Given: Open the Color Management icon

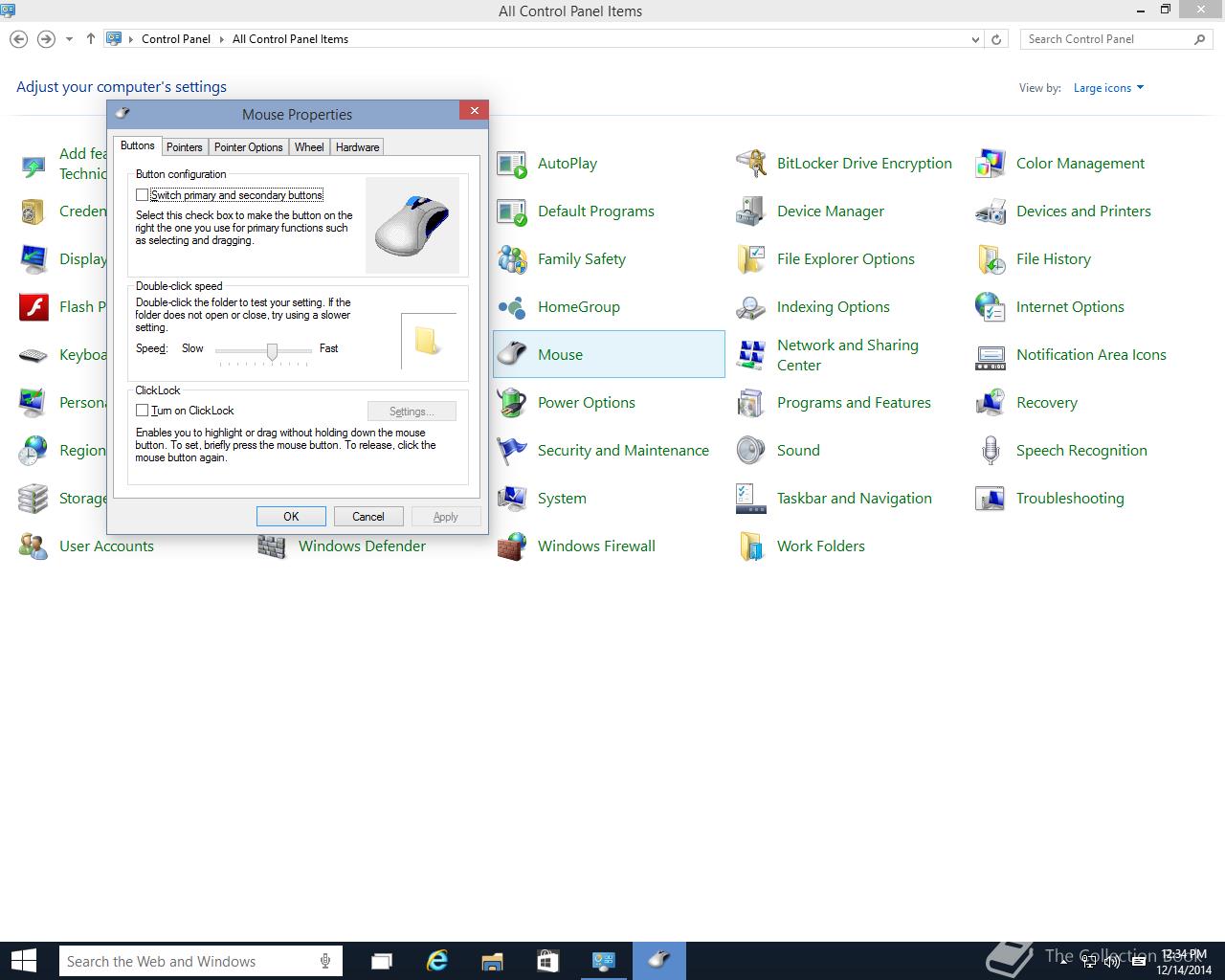Looking at the screenshot, I should tap(991, 164).
